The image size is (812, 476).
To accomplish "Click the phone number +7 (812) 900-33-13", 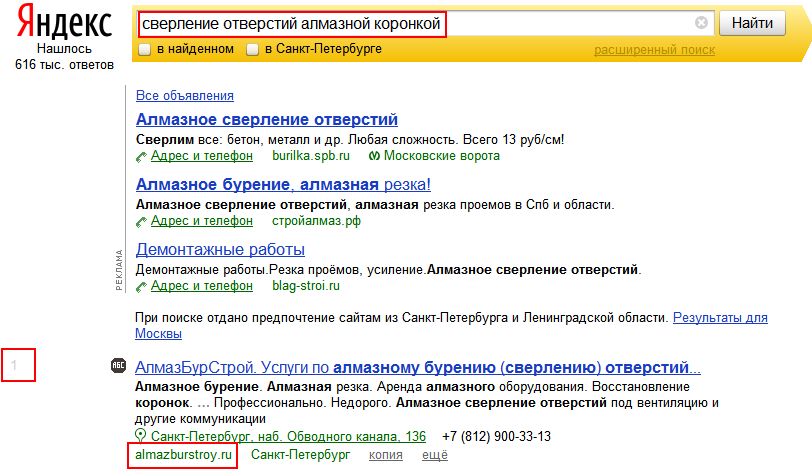I will [x=497, y=437].
